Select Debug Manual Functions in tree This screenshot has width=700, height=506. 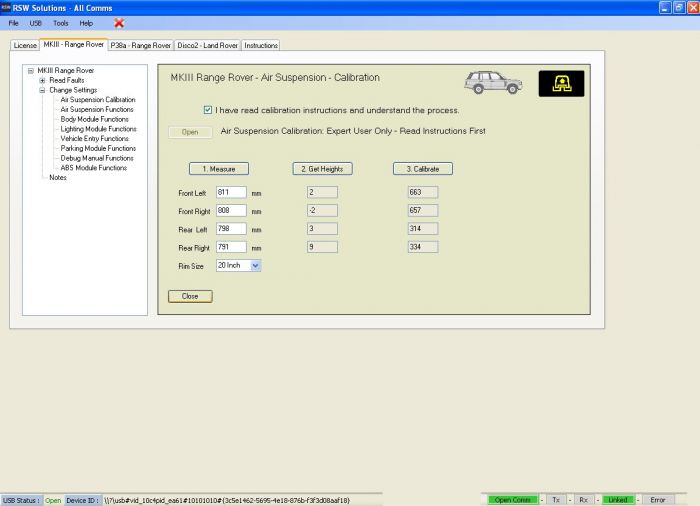pyautogui.click(x=97, y=158)
